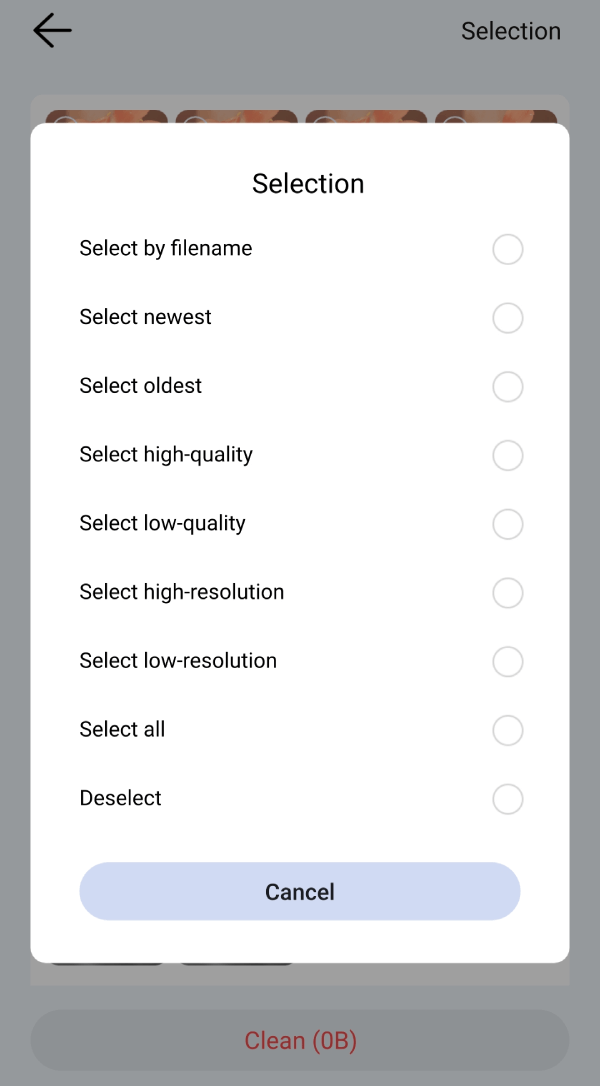This screenshot has height=1086, width=600.
Task: Tap the Selection dialog title
Action: pyautogui.click(x=308, y=184)
